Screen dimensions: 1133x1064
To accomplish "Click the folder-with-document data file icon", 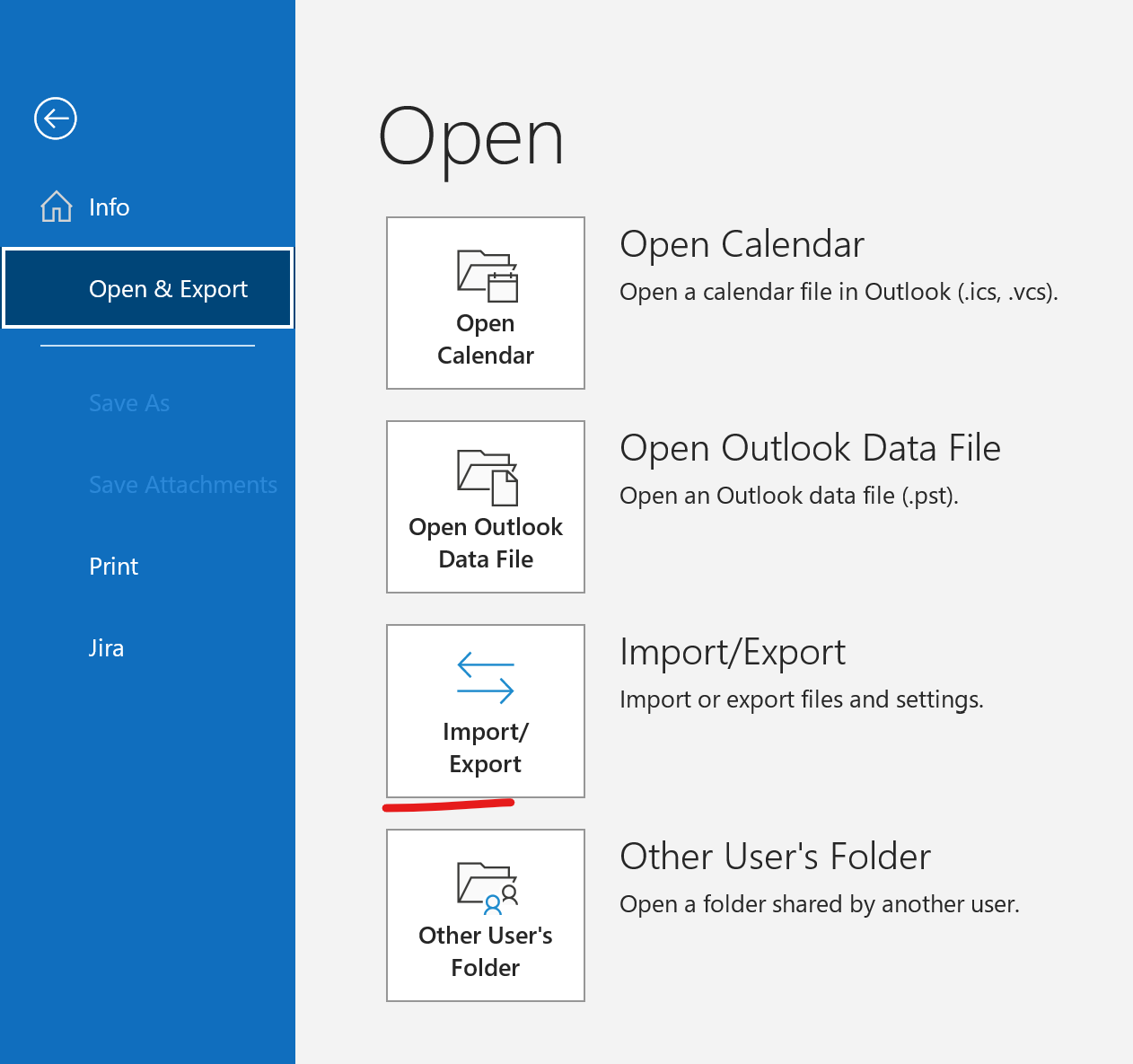I will [487, 478].
